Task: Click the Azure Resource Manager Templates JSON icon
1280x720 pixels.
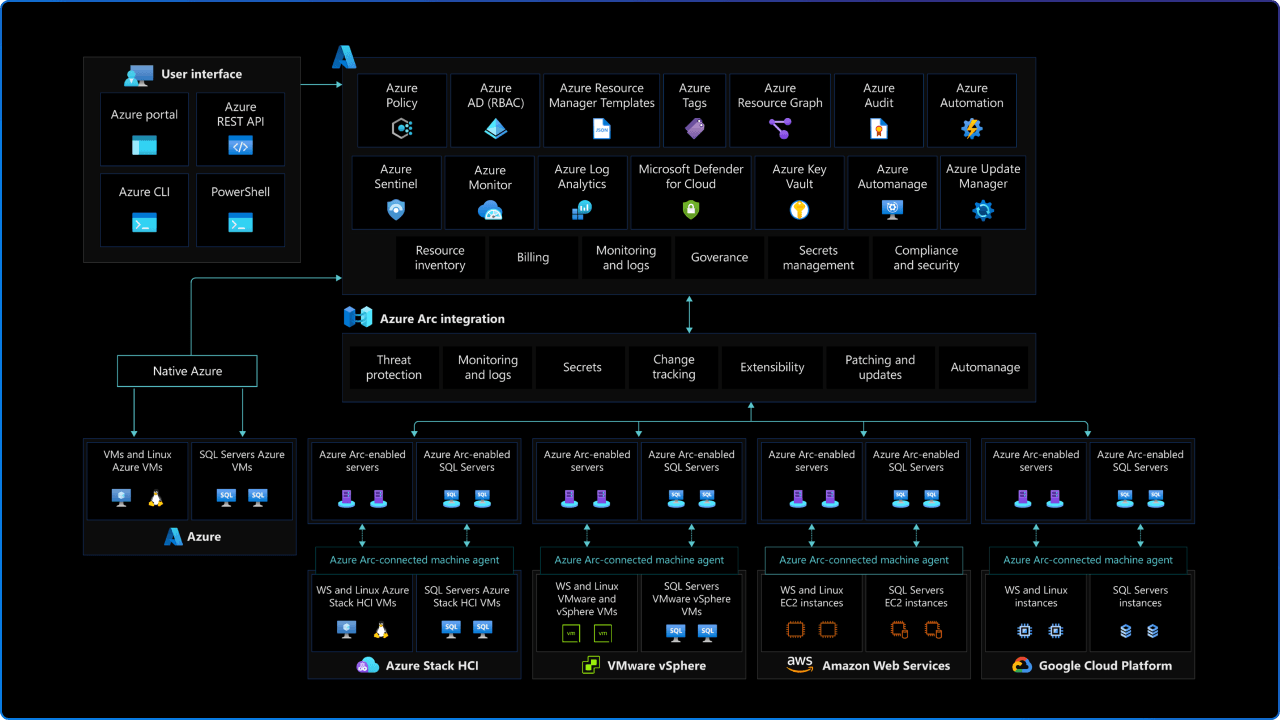Action: click(x=602, y=128)
